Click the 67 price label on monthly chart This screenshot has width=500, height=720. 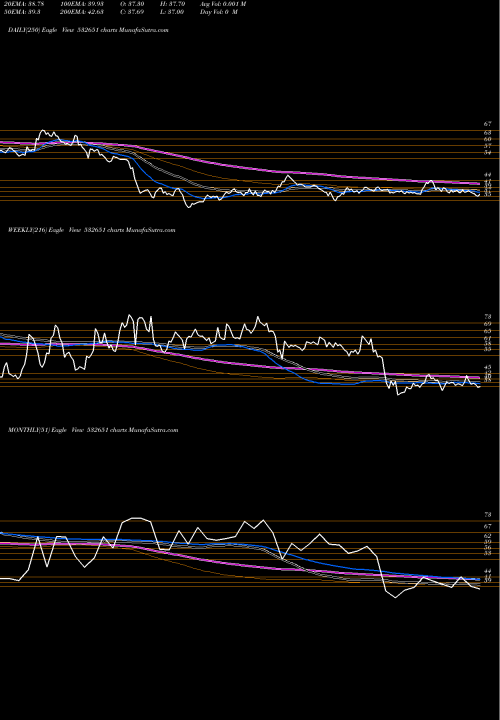tap(488, 526)
